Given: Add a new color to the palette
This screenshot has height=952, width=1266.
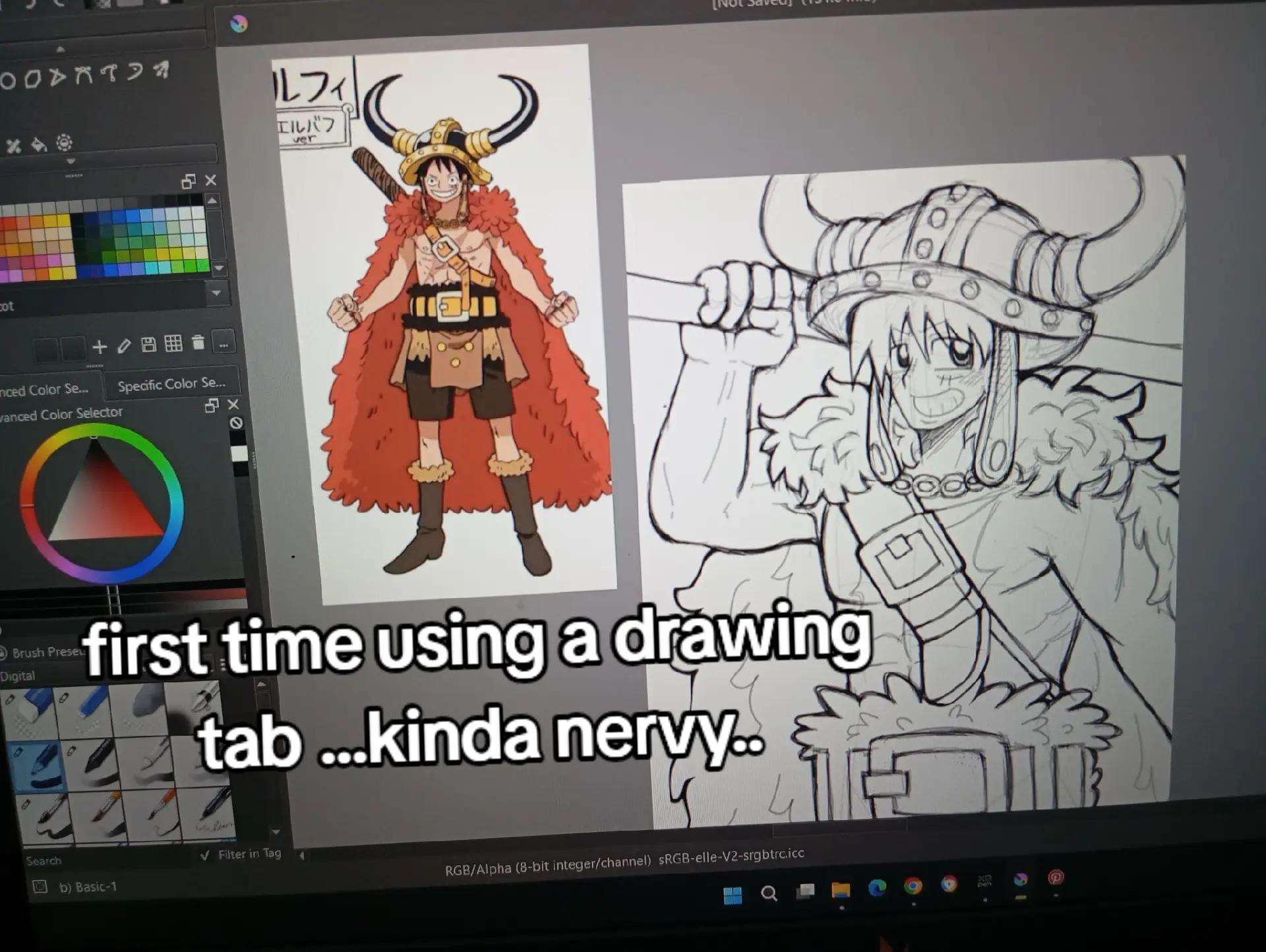Looking at the screenshot, I should [100, 346].
